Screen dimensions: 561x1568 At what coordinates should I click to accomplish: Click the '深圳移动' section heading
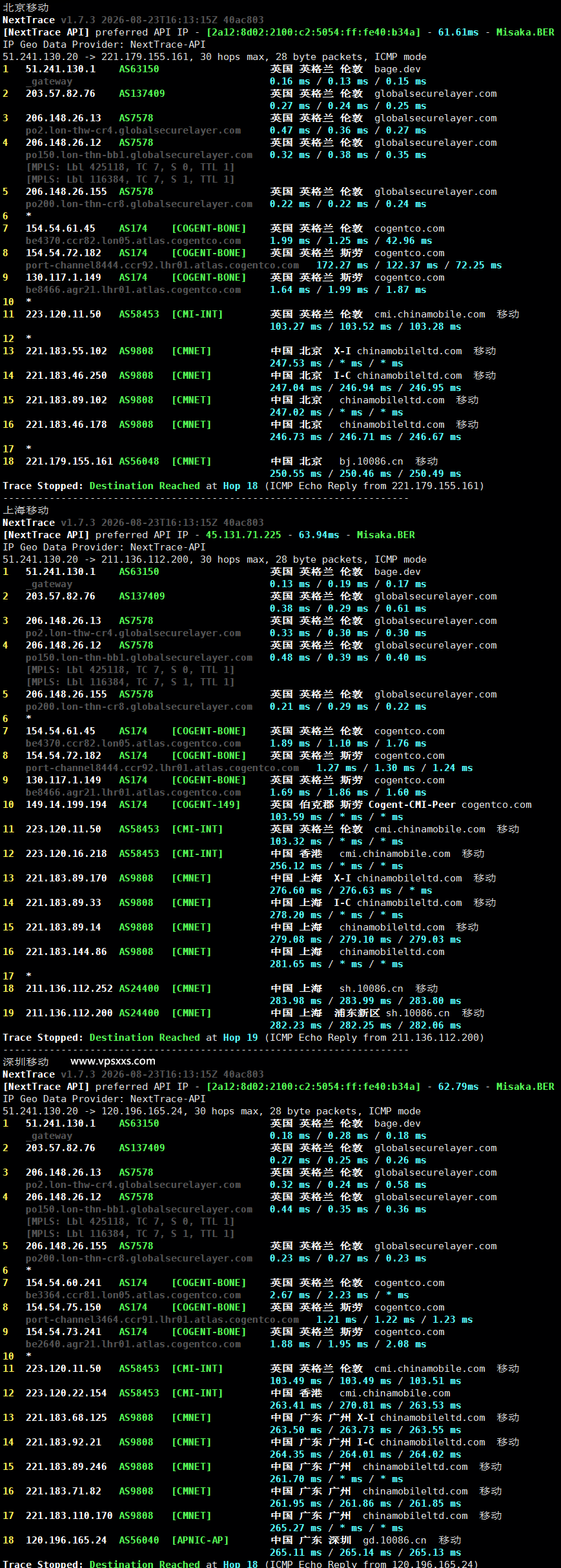pos(26,1061)
